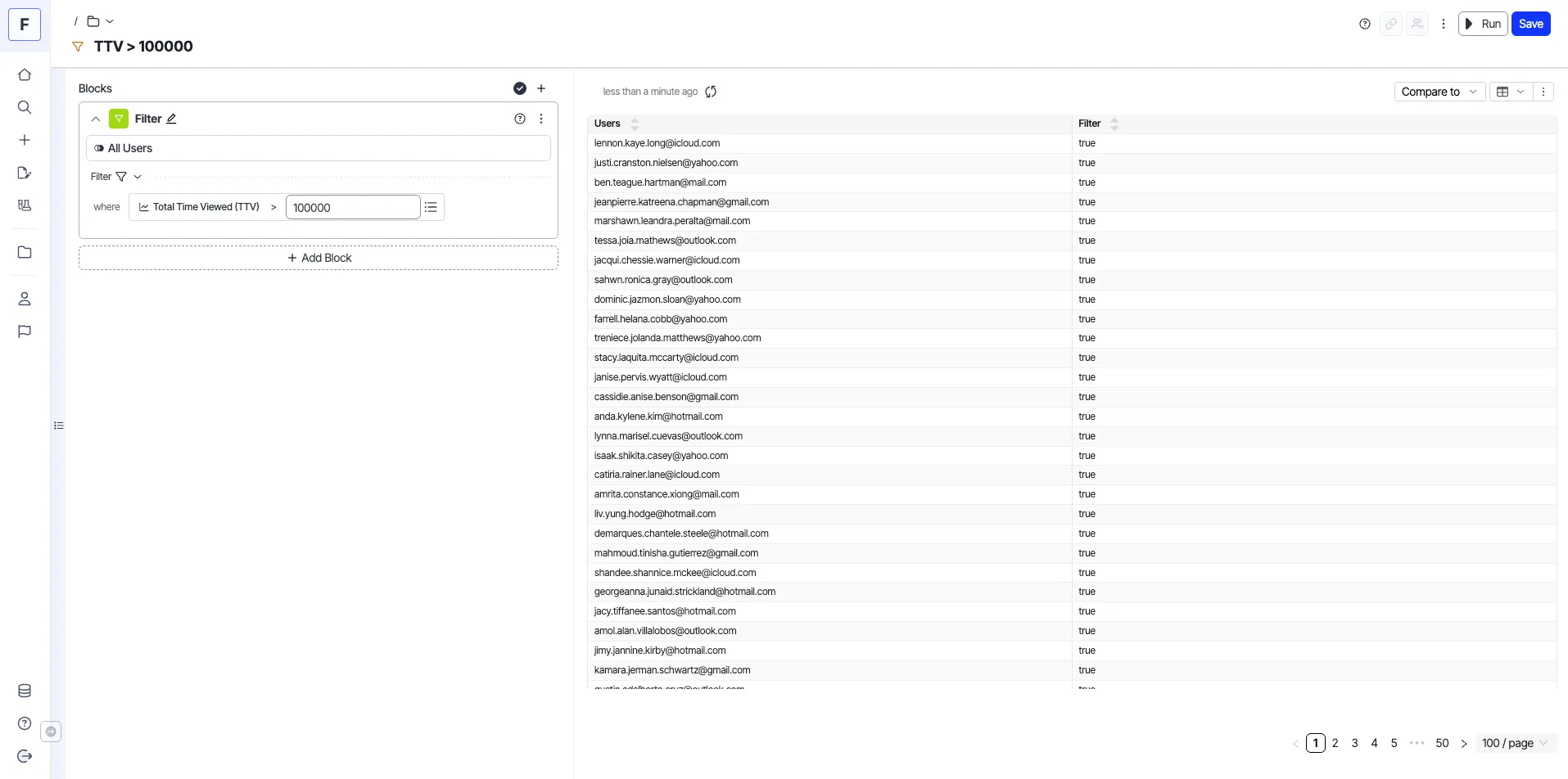Viewport: 1568px width, 779px height.
Task: Click the green Filter block icon
Action: [119, 119]
